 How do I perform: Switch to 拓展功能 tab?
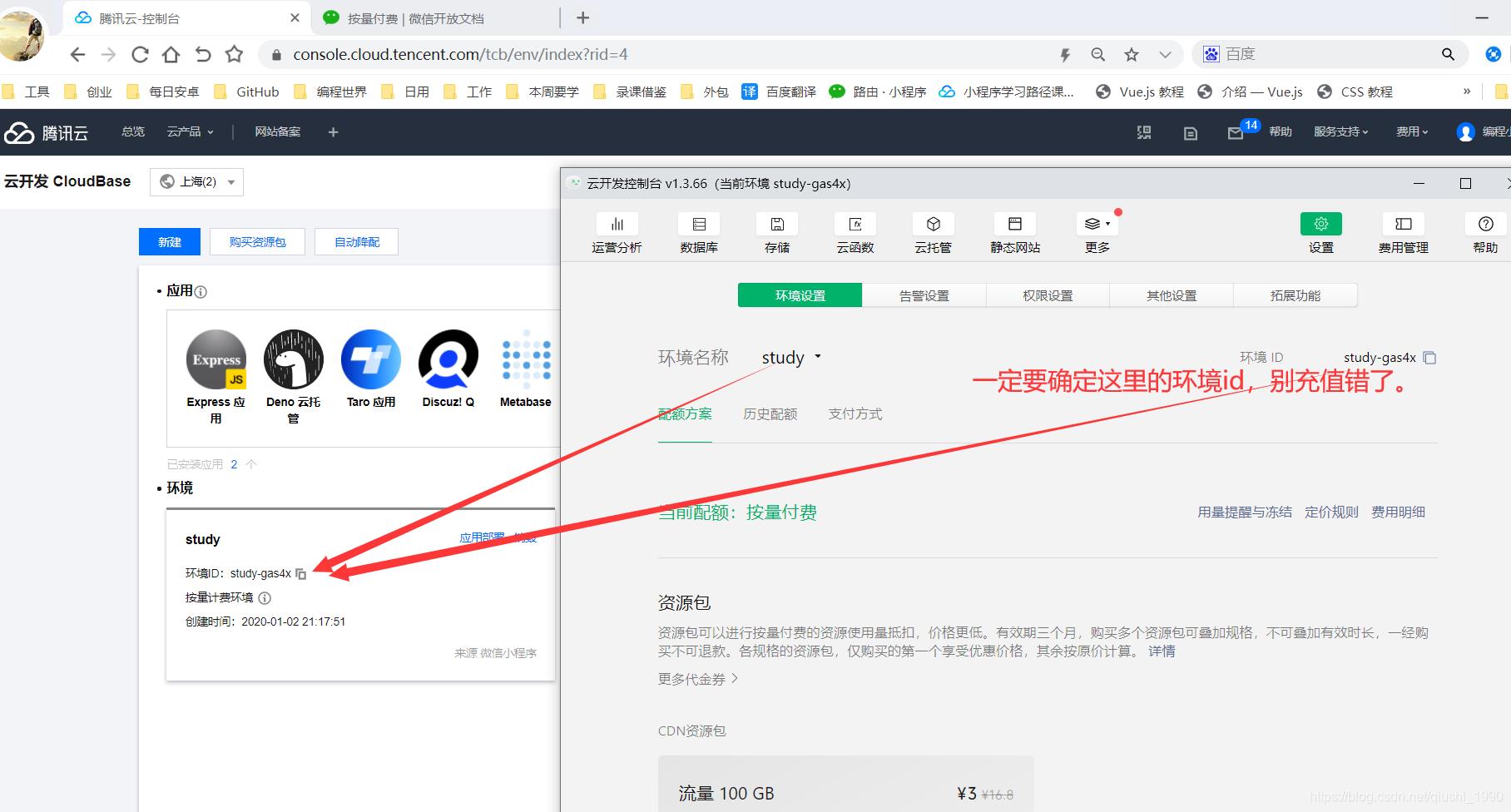1295,295
